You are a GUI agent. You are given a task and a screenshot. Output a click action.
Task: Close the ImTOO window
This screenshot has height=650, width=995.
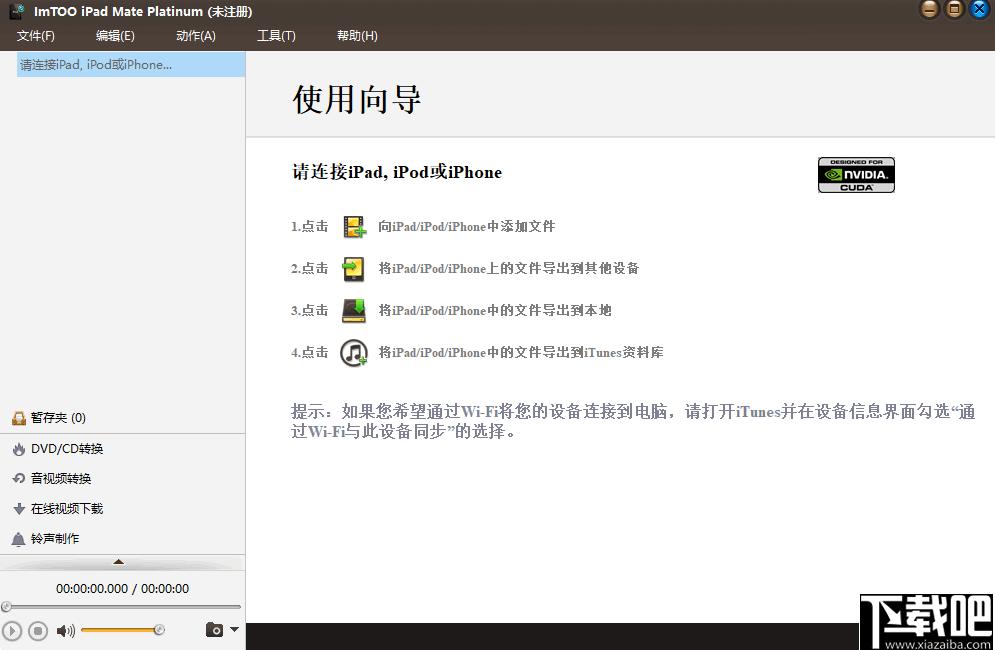click(x=980, y=9)
